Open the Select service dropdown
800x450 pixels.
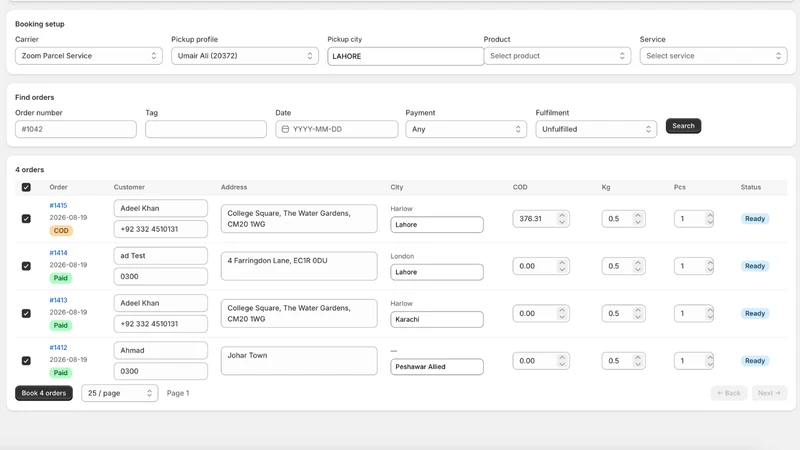pos(713,56)
